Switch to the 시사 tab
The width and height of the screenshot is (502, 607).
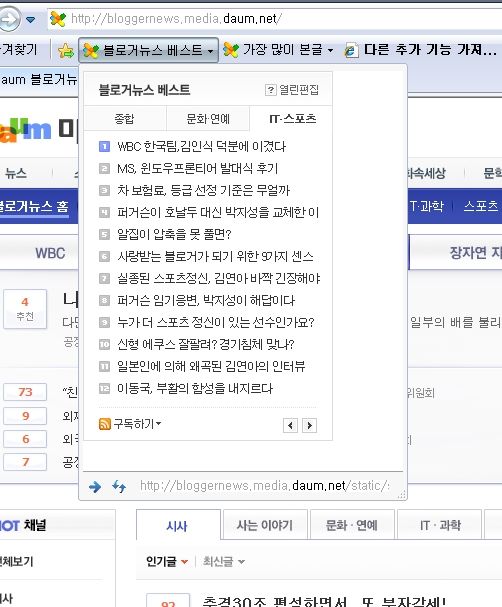[x=178, y=525]
